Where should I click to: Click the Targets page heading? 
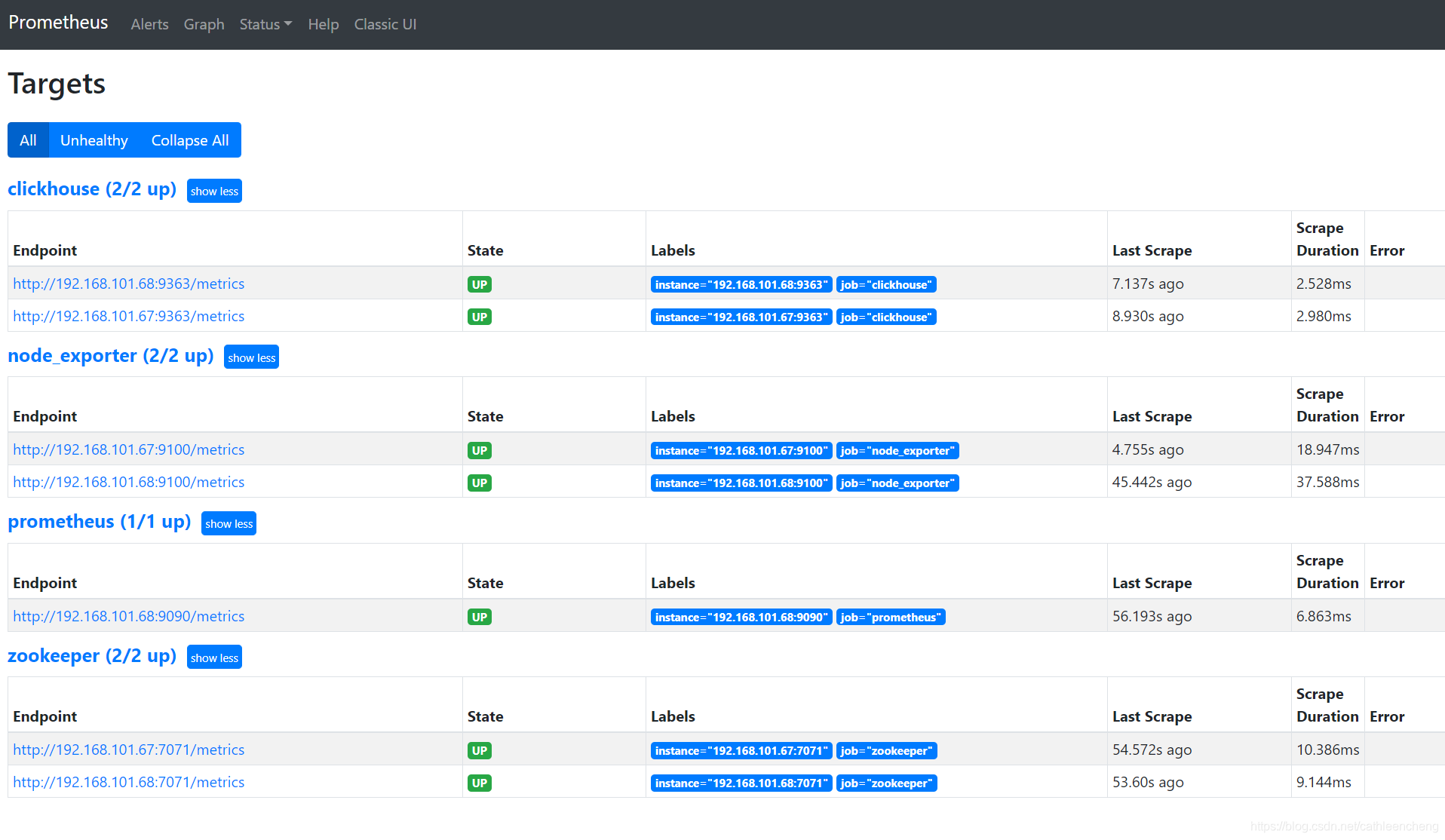pyautogui.click(x=57, y=84)
